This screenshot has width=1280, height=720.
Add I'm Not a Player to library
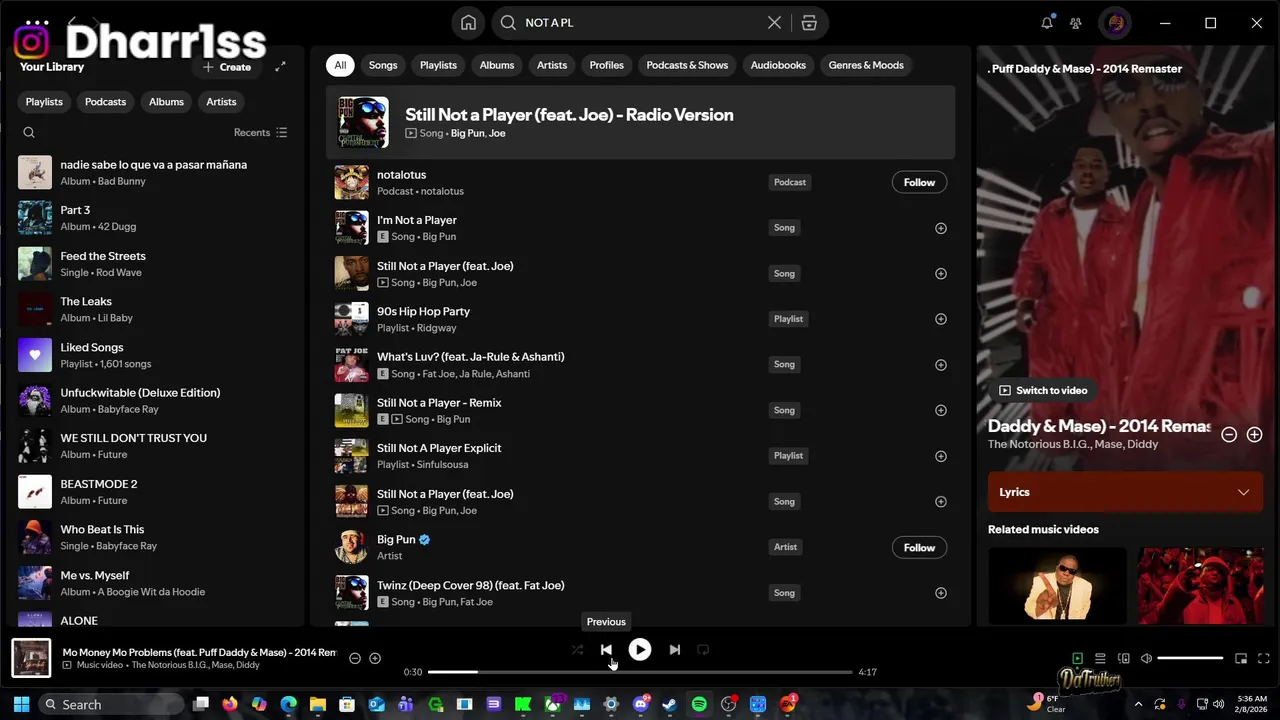pyautogui.click(x=940, y=228)
